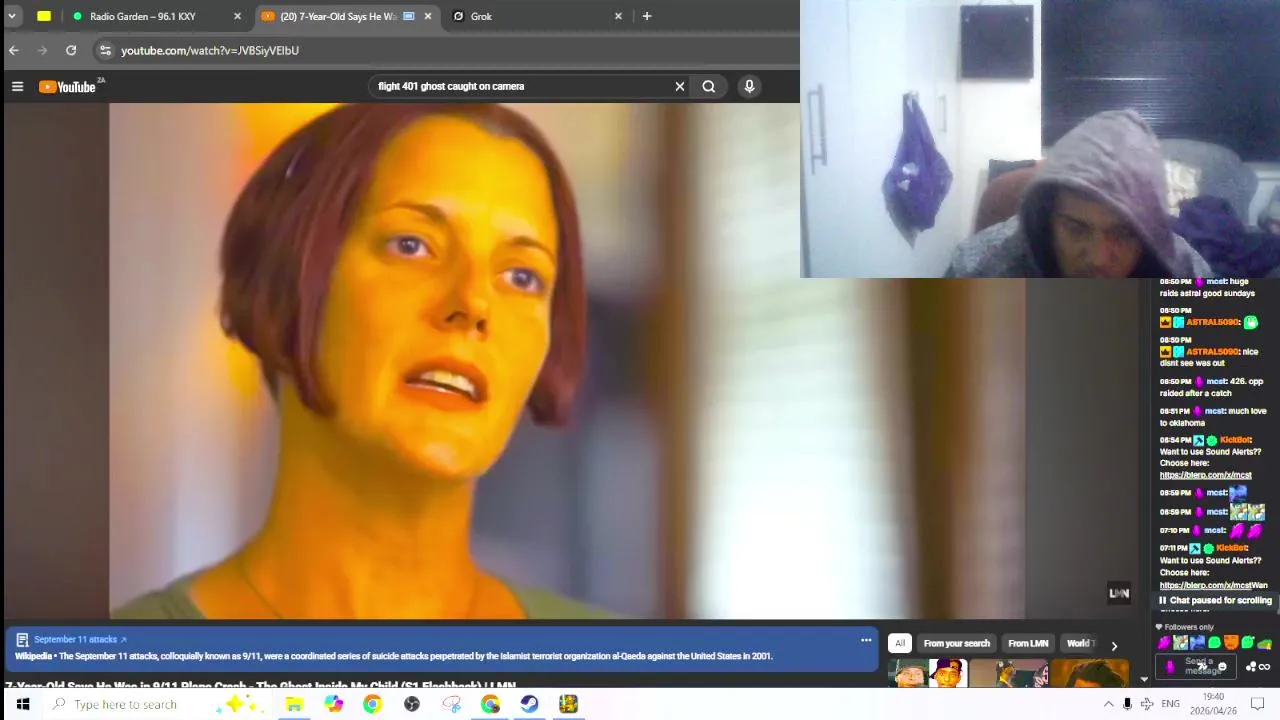Open info panel three-dot options
The image size is (1280, 720).
[x=866, y=640]
